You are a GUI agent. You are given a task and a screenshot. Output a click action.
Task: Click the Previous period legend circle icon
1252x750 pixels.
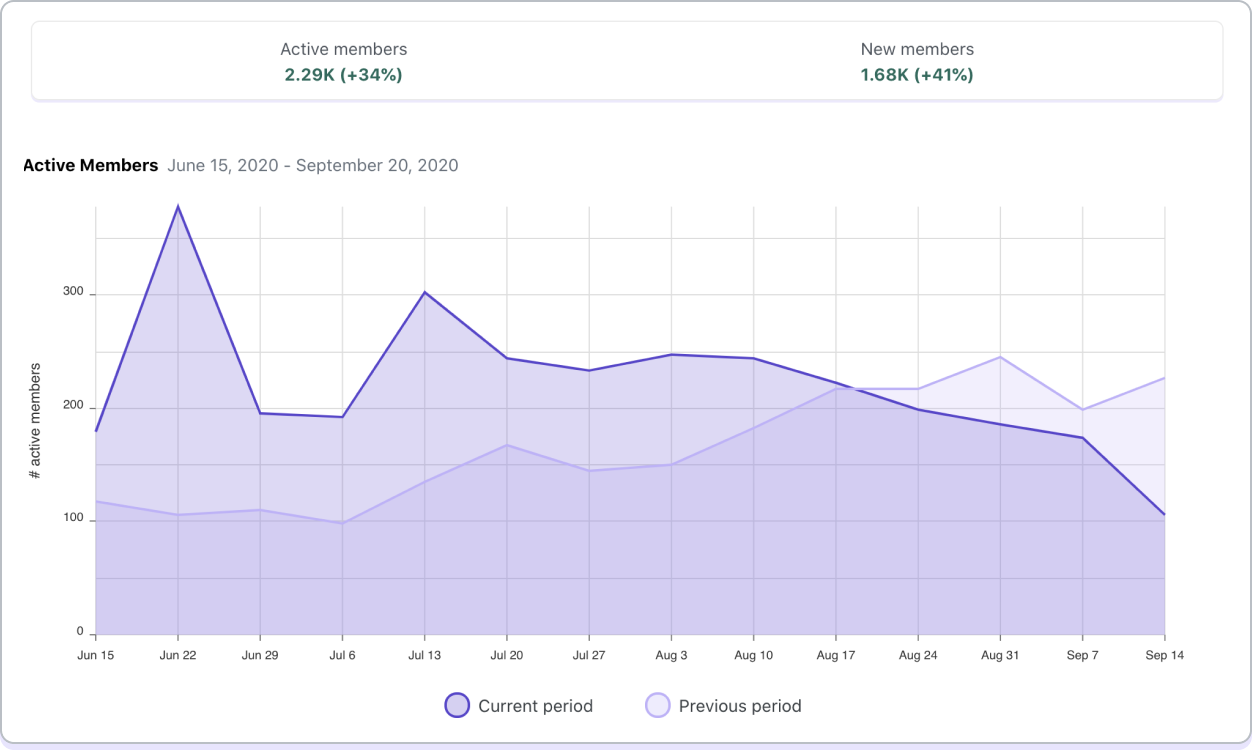pyautogui.click(x=657, y=706)
